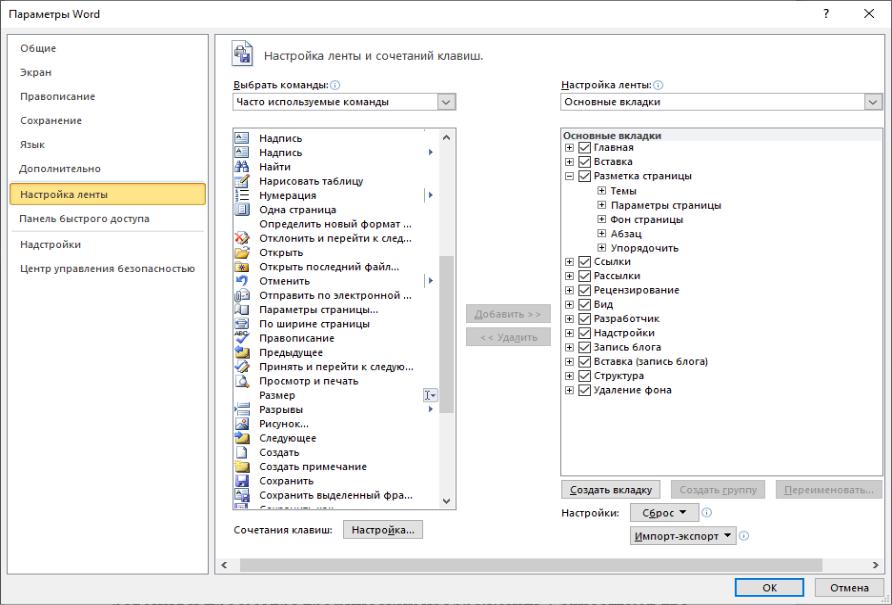
Task: Toggle the Удаление фона checkbox
Action: (584, 390)
